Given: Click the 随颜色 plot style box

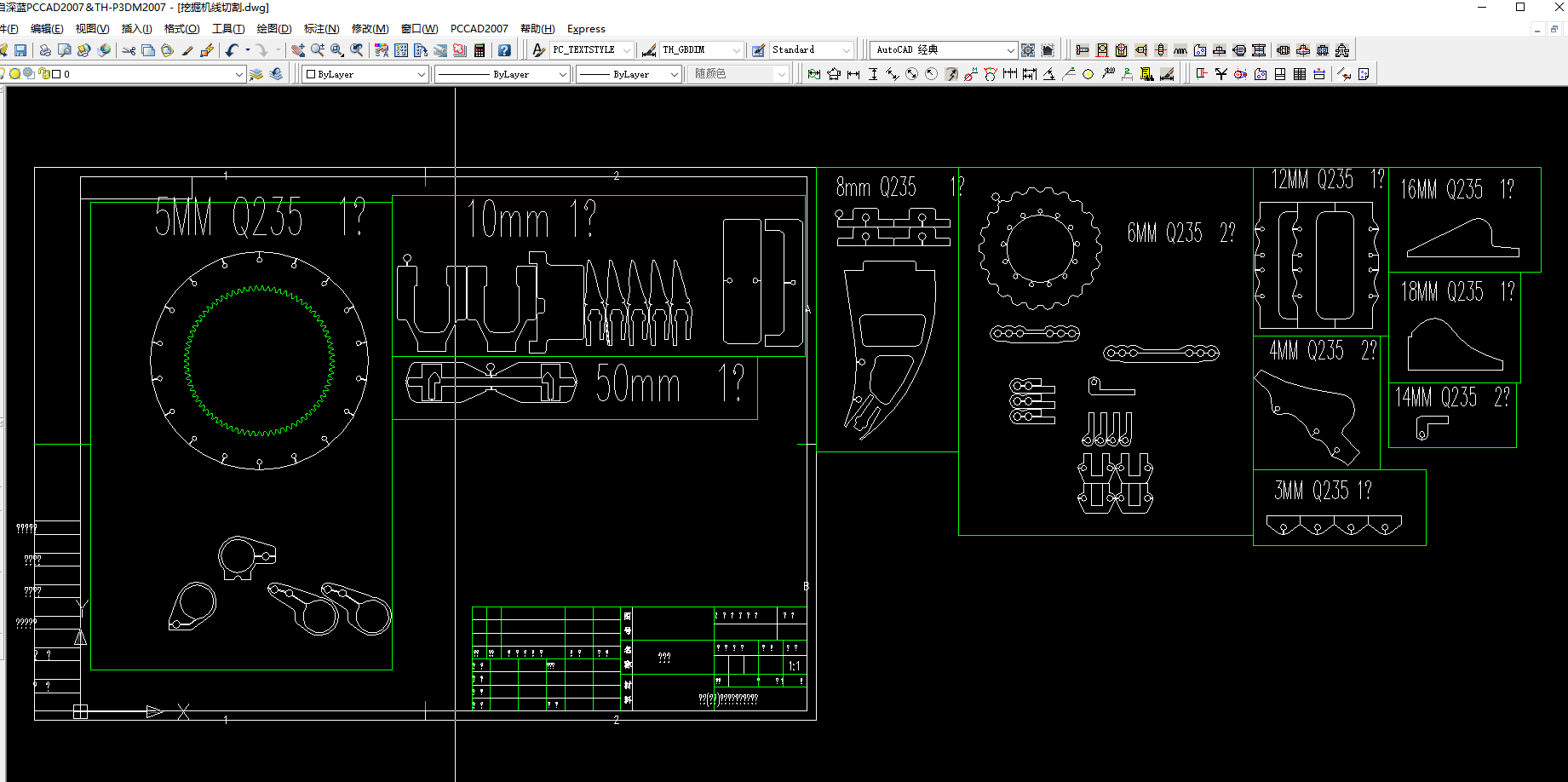Looking at the screenshot, I should (x=738, y=74).
